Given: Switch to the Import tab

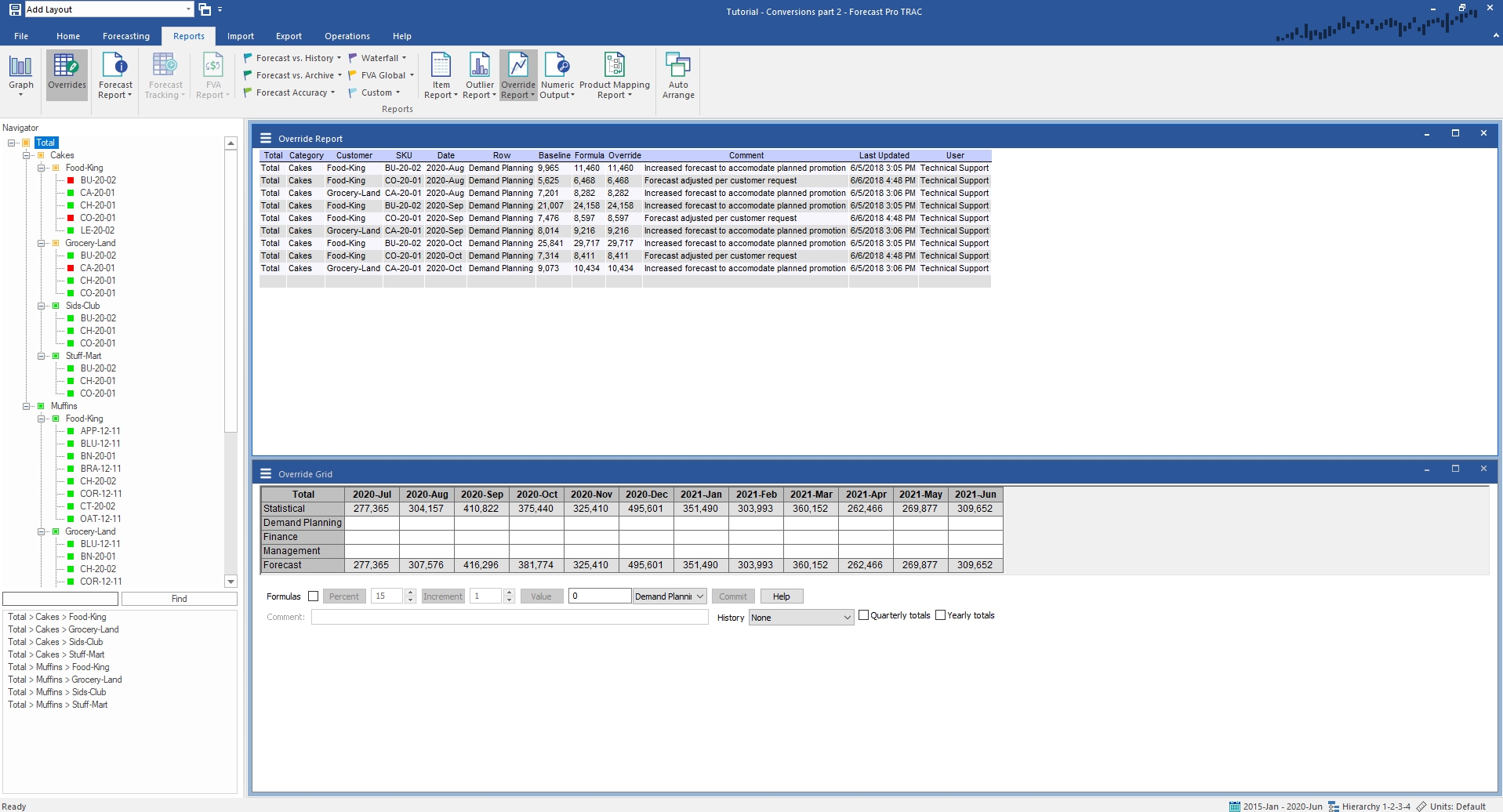Looking at the screenshot, I should pos(241,36).
